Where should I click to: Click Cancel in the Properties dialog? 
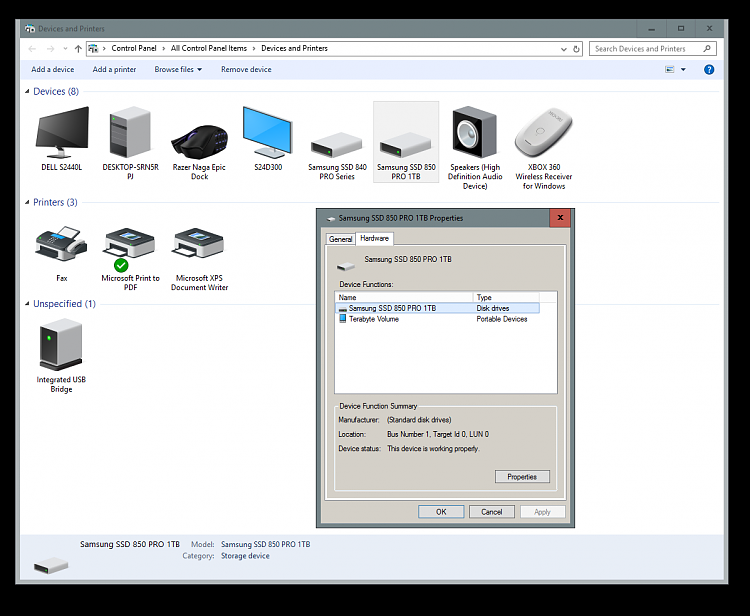[492, 512]
